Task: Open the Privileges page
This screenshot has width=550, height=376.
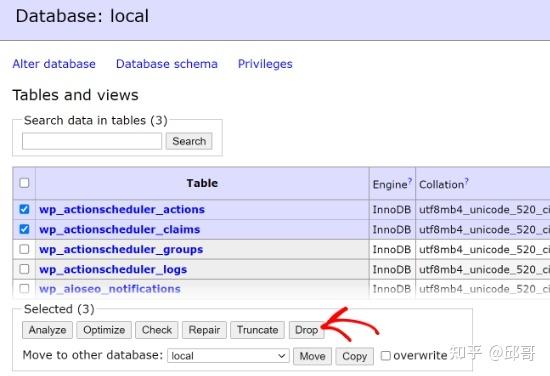Action: (265, 64)
